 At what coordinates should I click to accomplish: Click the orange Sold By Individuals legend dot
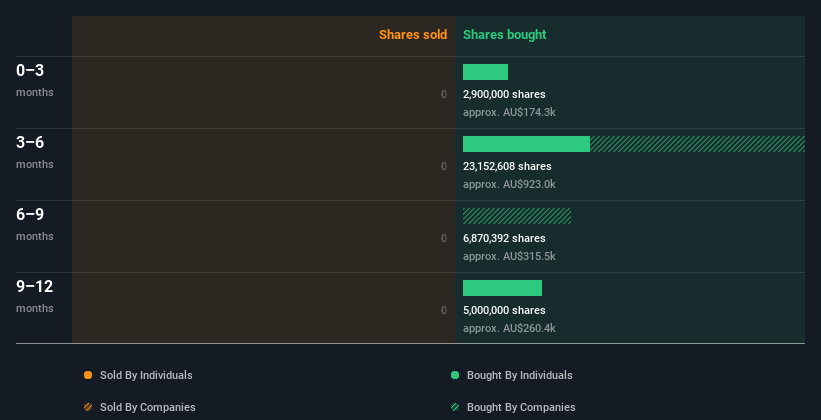coord(88,375)
